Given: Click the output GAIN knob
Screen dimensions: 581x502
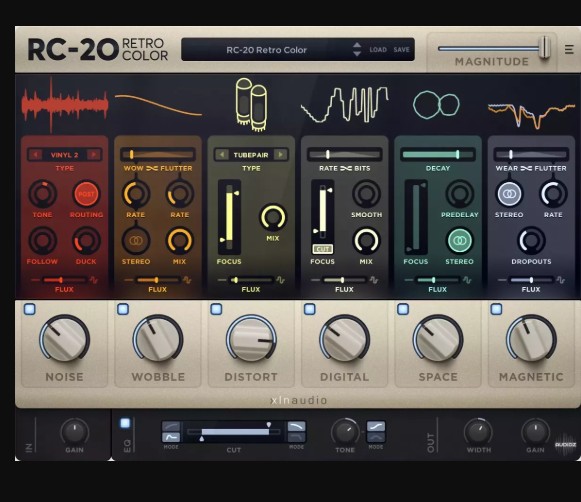Looking at the screenshot, I should [535, 432].
